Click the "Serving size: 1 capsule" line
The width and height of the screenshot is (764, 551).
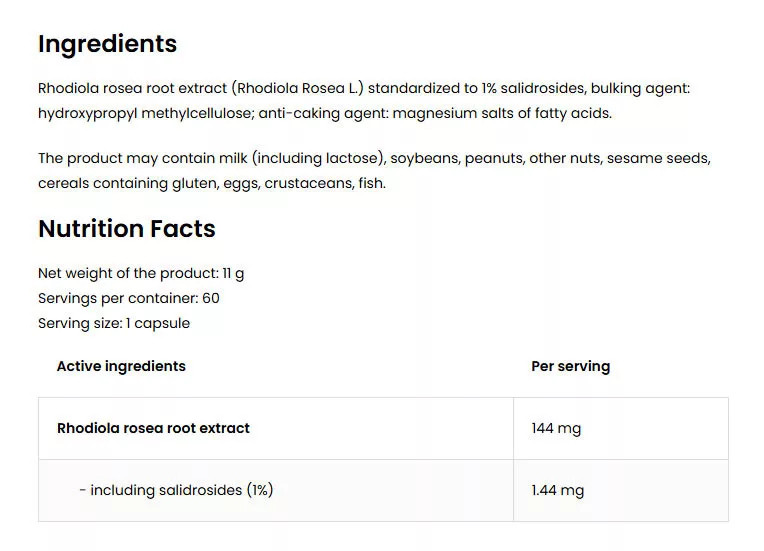coord(114,323)
